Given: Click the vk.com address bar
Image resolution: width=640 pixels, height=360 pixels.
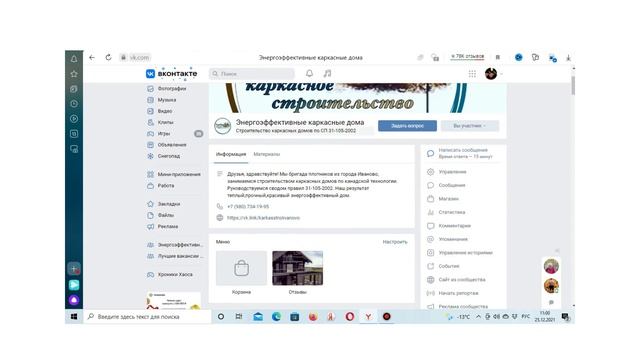Looking at the screenshot, I should pyautogui.click(x=135, y=58).
